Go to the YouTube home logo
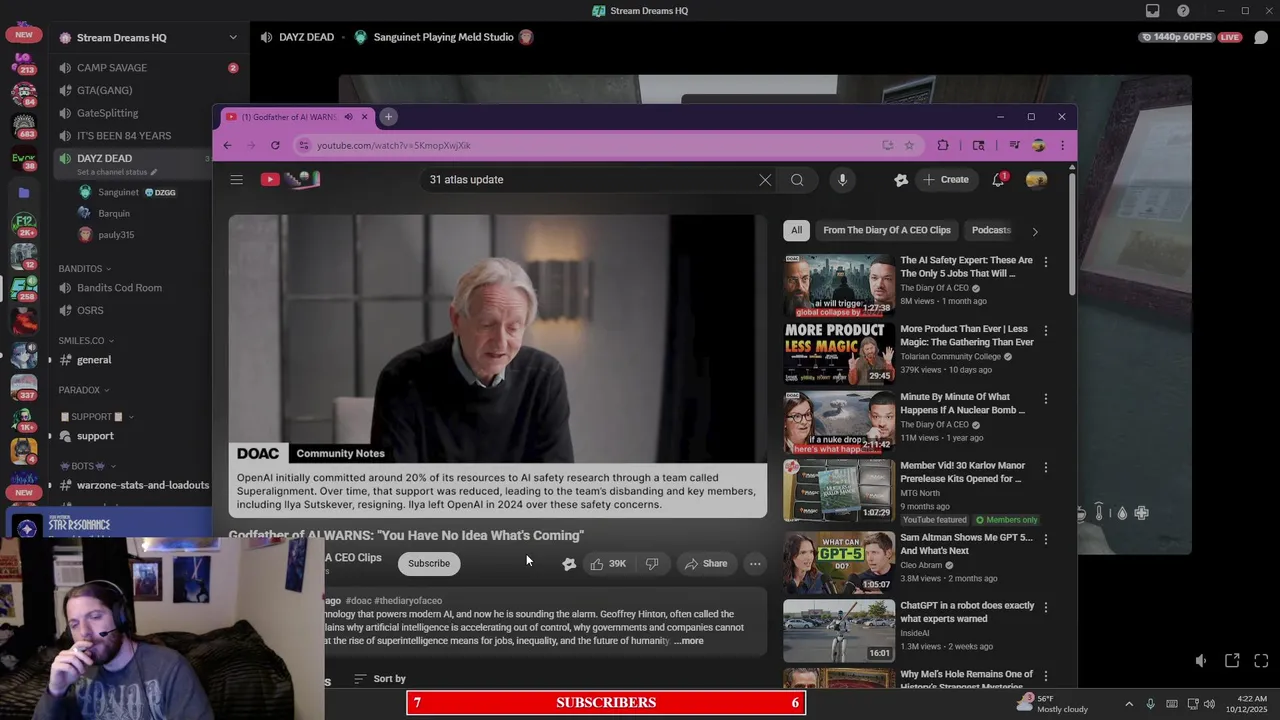The width and height of the screenshot is (1280, 720). click(x=290, y=180)
